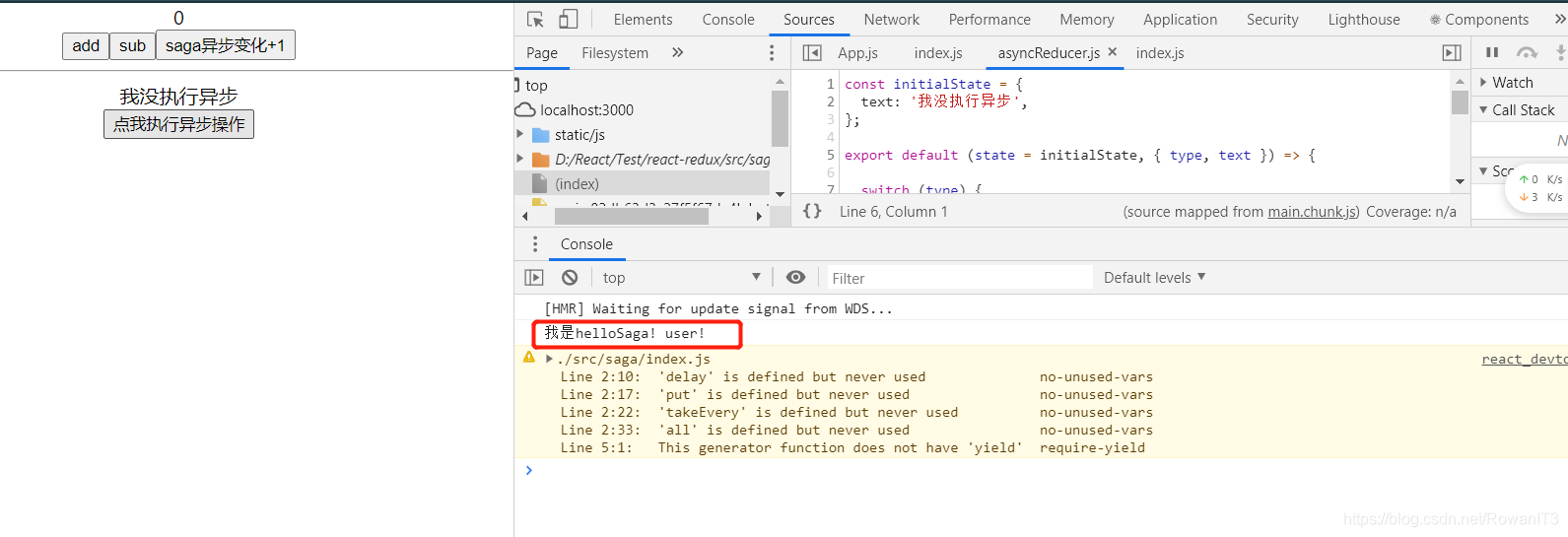Open the Memory tab

[x=1087, y=19]
